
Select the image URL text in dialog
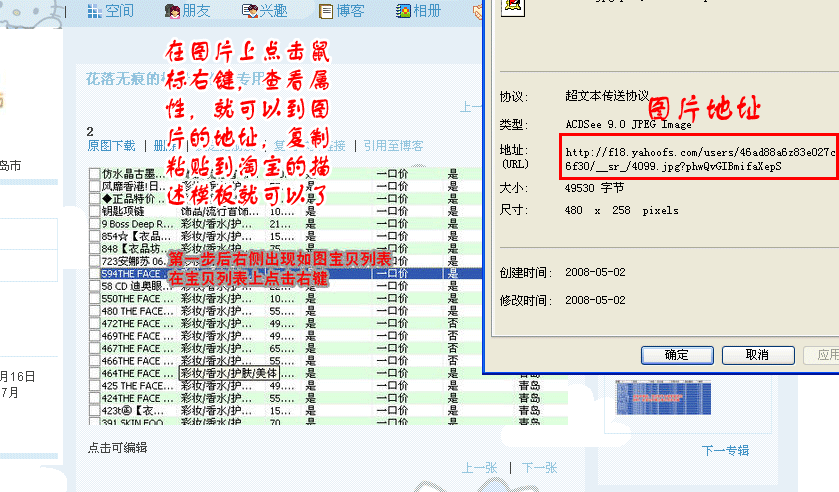click(x=699, y=159)
